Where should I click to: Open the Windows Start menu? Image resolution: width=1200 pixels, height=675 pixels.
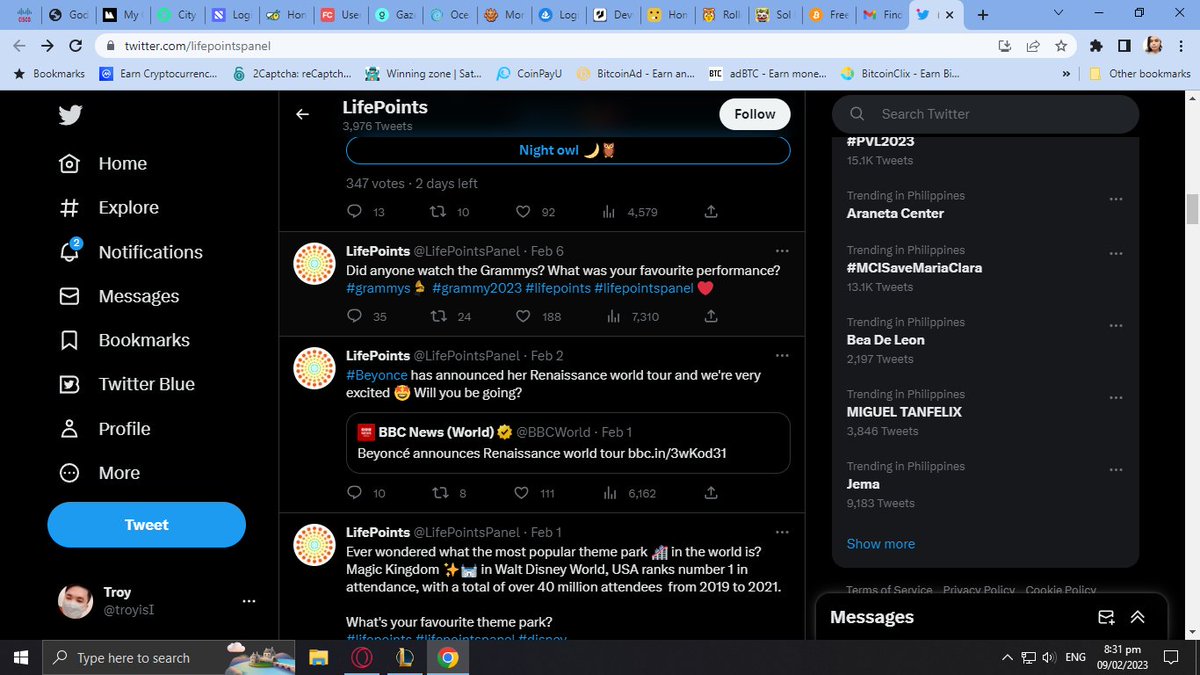coord(21,657)
